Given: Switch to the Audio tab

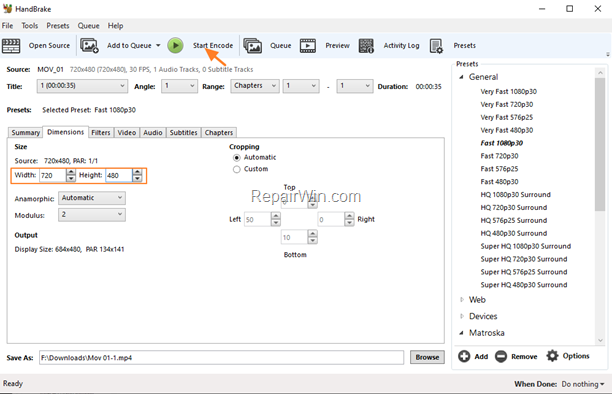Looking at the screenshot, I should [153, 133].
